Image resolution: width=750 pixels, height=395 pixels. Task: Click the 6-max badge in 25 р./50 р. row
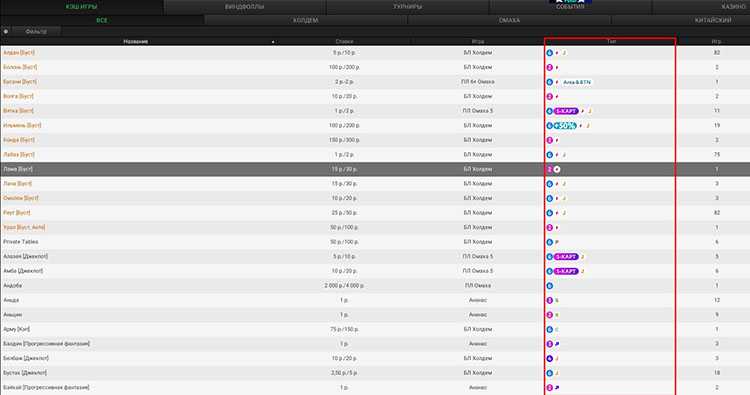tap(550, 213)
